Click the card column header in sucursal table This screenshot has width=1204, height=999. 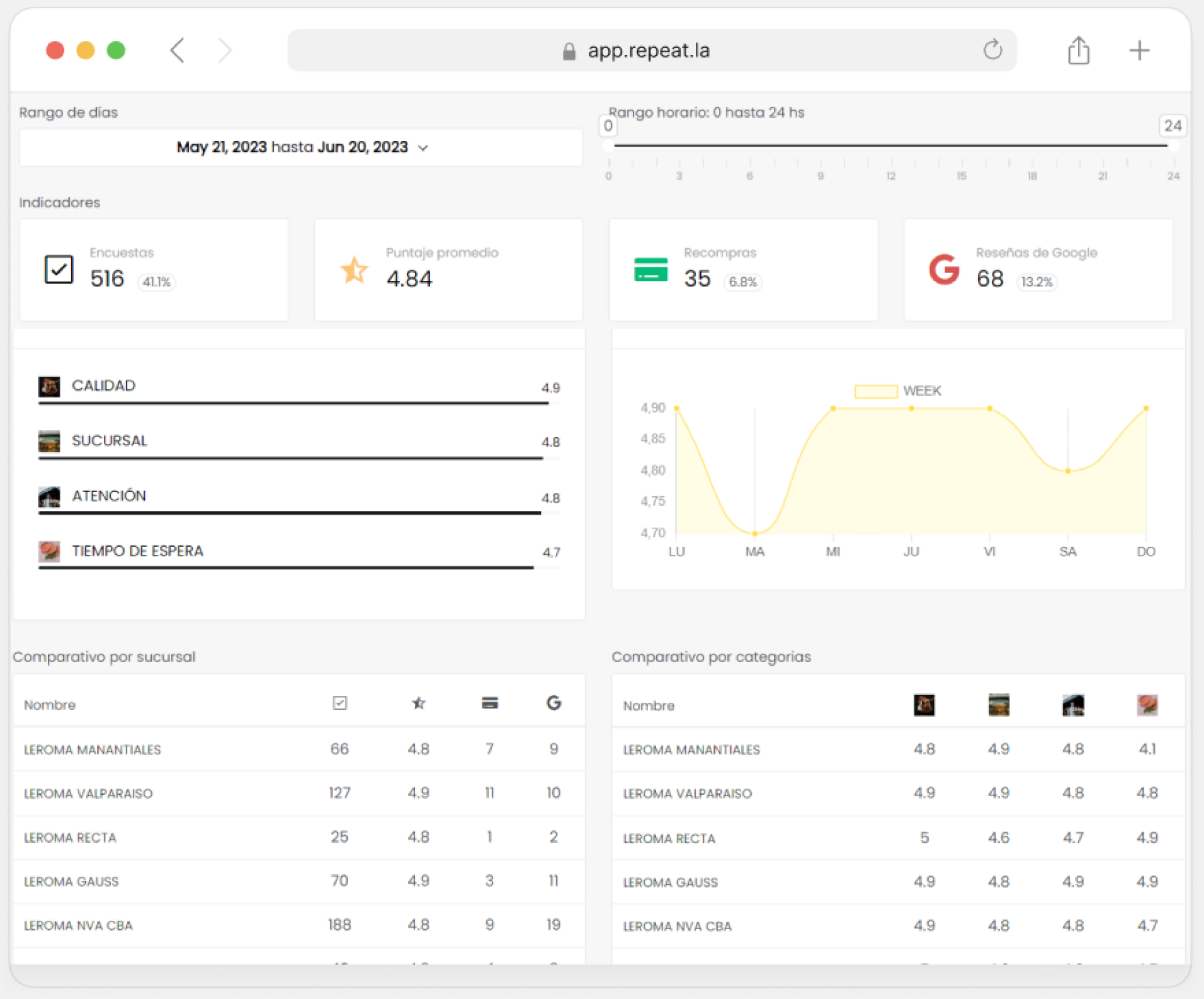pos(489,703)
